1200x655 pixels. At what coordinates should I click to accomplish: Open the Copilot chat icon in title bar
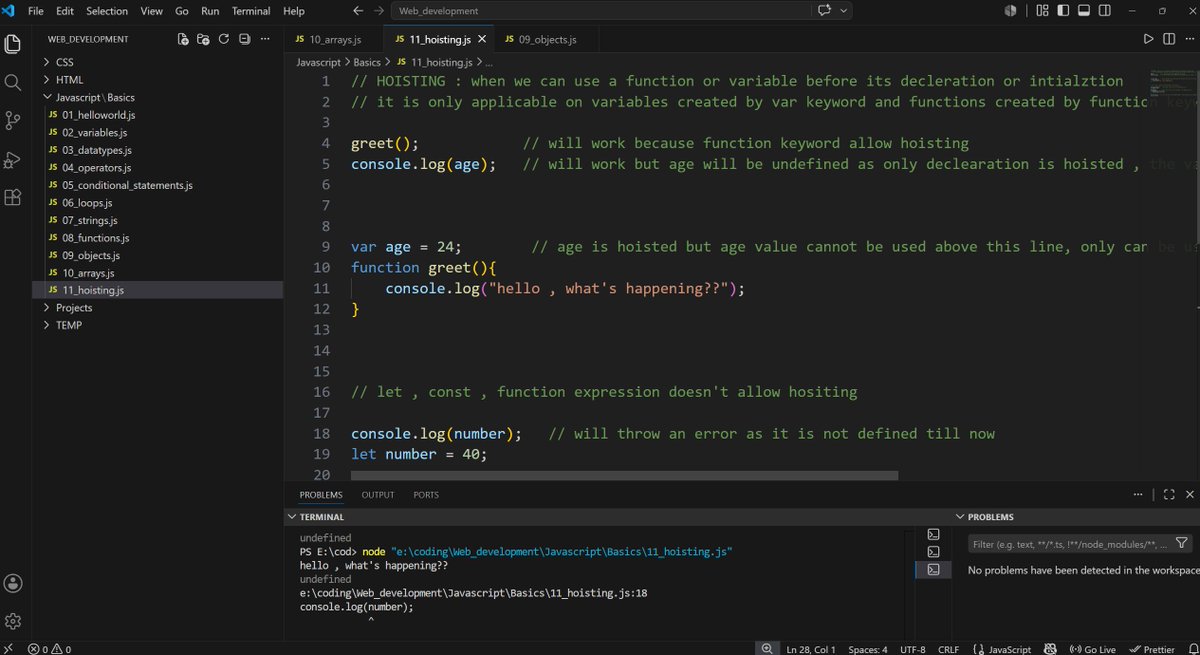pyautogui.click(x=825, y=11)
